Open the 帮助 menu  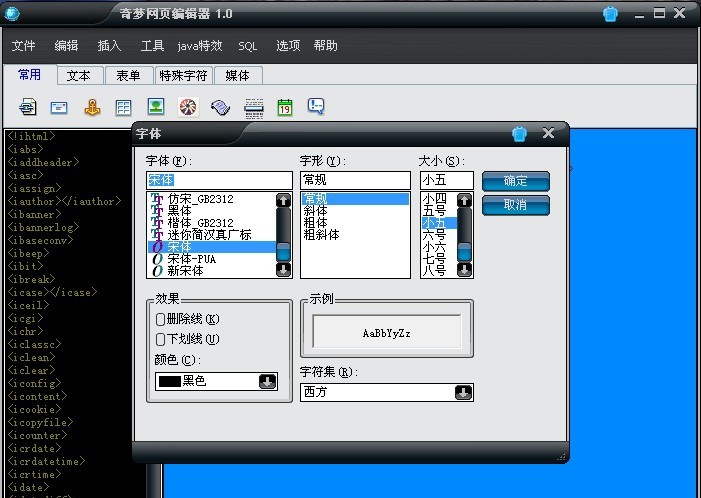(x=325, y=46)
